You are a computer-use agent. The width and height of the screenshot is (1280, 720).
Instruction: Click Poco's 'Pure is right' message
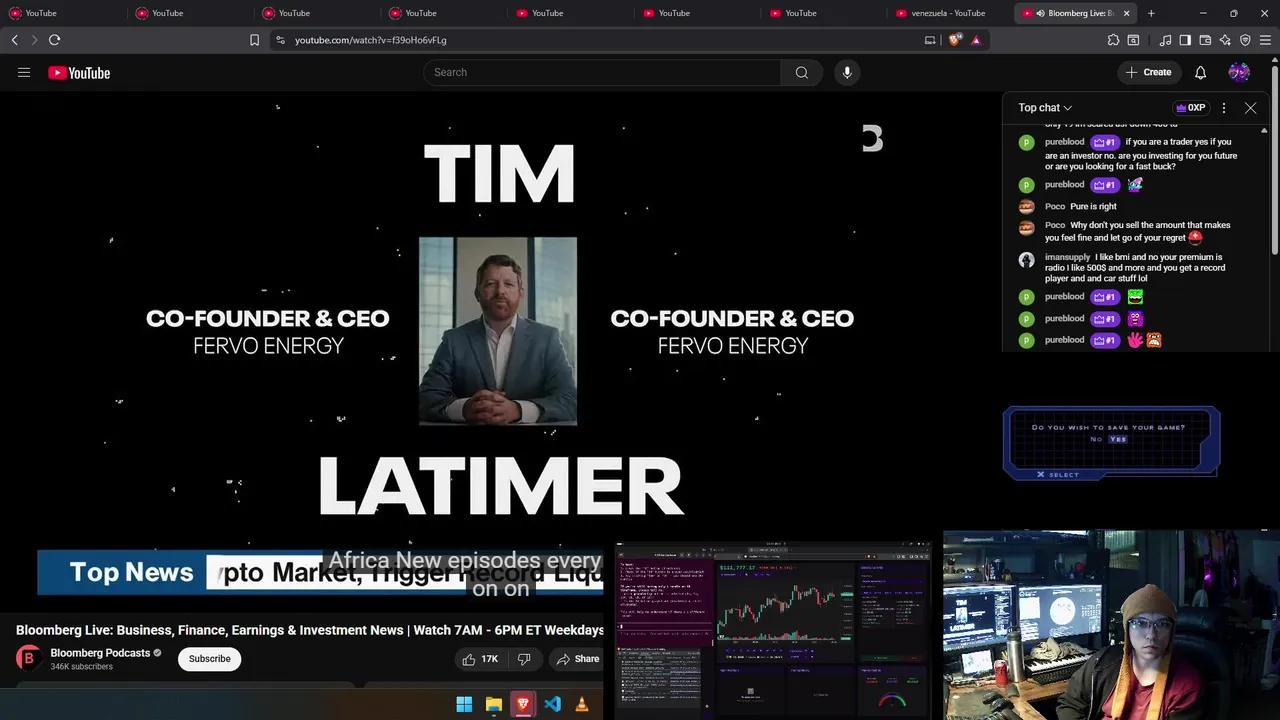[1093, 206]
